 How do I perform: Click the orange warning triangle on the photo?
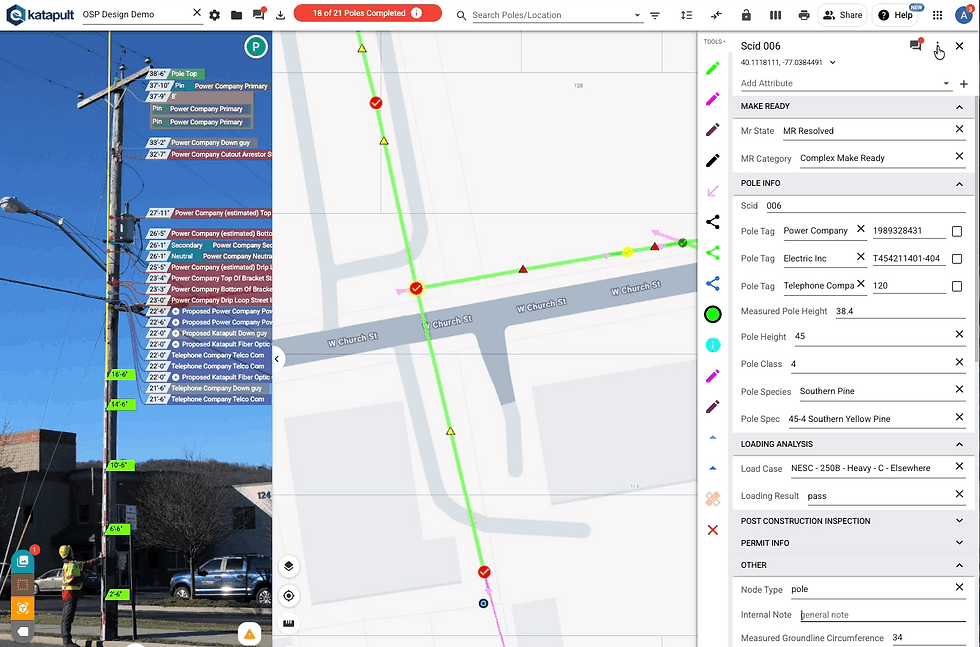click(x=249, y=634)
